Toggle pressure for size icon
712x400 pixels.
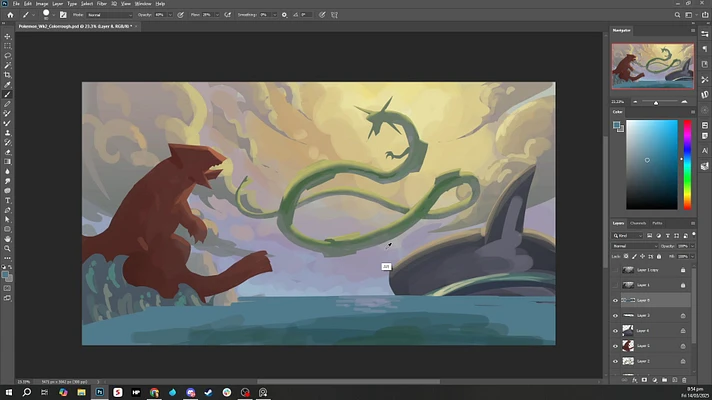pyautogui.click(x=322, y=15)
